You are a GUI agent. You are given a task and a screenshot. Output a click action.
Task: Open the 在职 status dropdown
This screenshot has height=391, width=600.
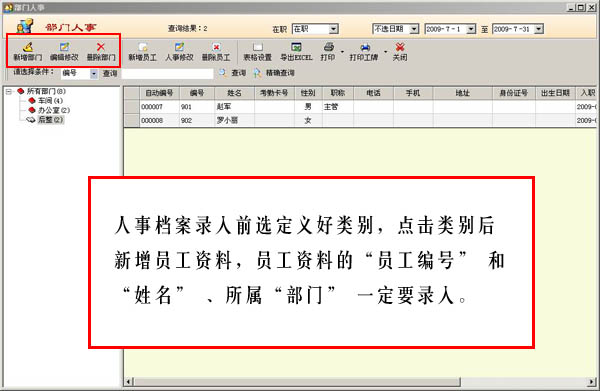(x=333, y=29)
